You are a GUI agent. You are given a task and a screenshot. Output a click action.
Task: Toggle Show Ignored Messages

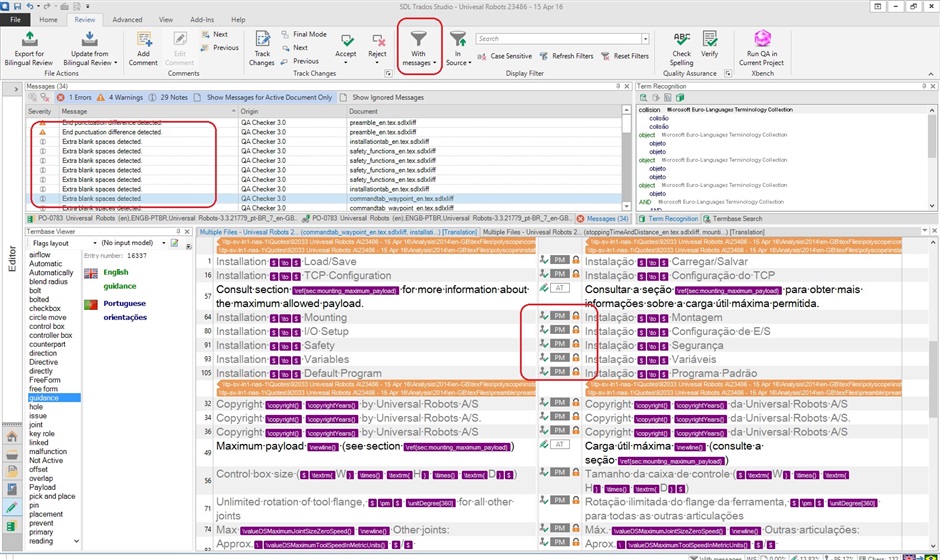pyautogui.click(x=385, y=98)
